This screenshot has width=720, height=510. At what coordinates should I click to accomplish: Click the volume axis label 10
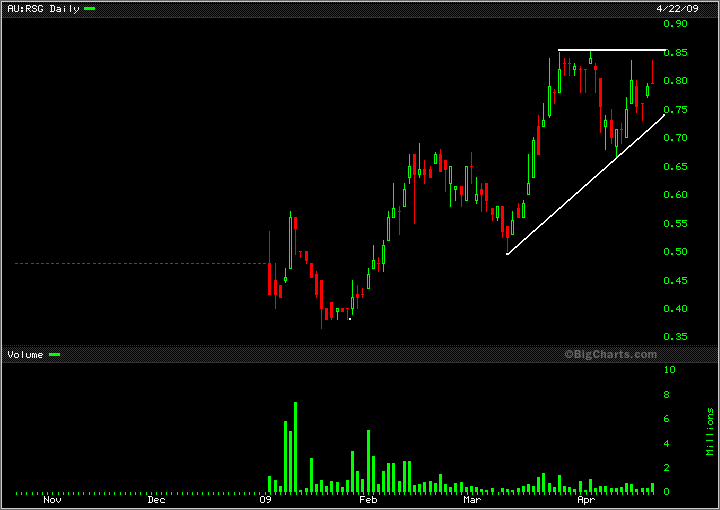[670, 370]
